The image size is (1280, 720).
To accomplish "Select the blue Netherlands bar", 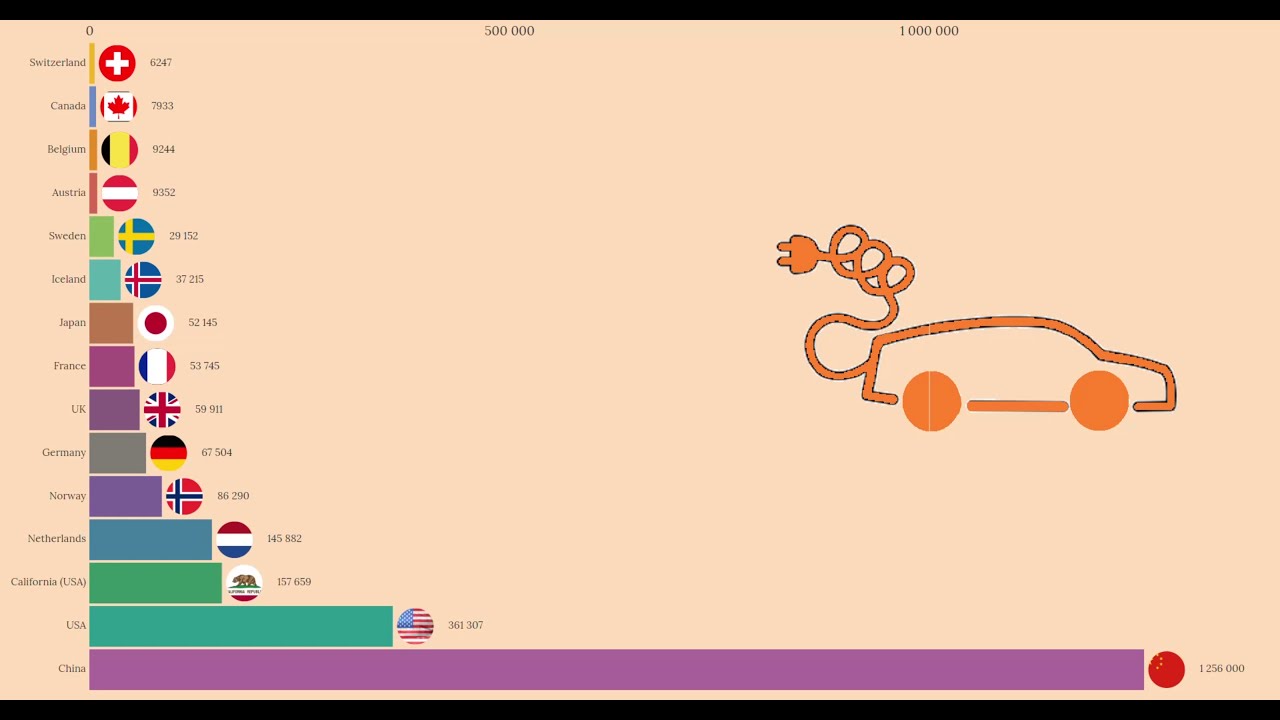I will (x=150, y=539).
